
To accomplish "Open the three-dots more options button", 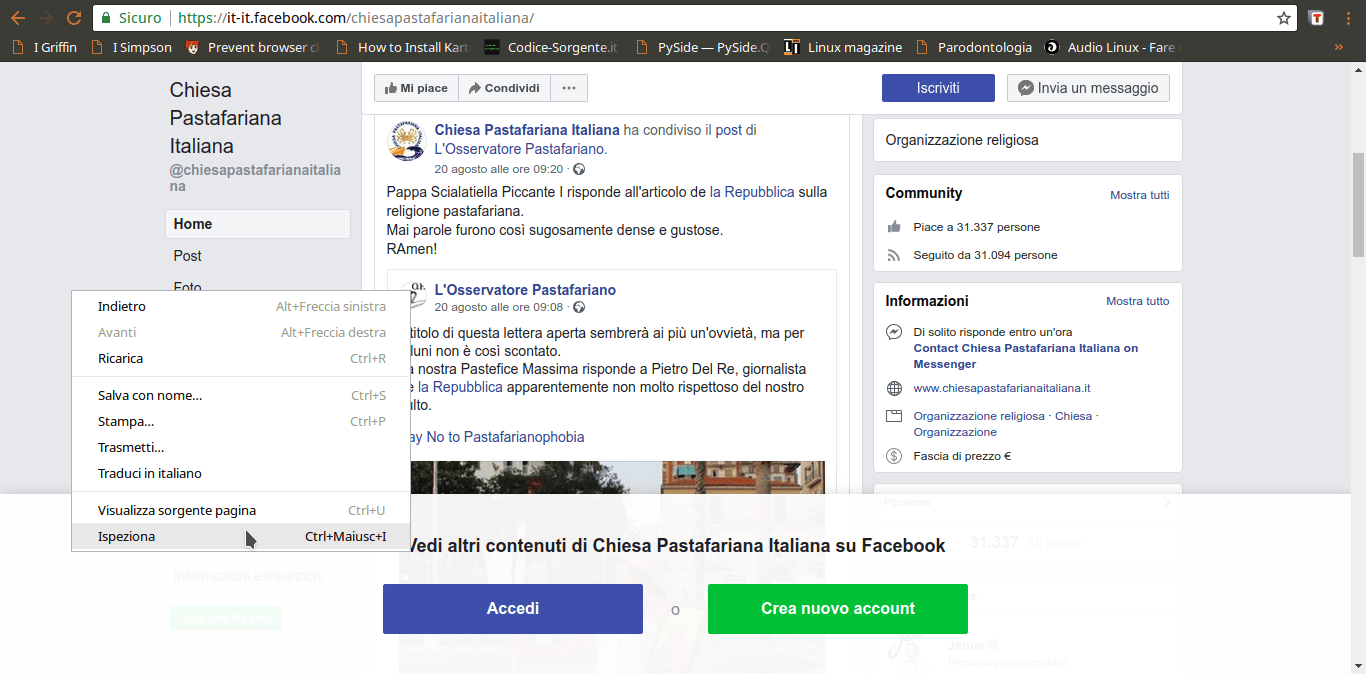I will [569, 88].
